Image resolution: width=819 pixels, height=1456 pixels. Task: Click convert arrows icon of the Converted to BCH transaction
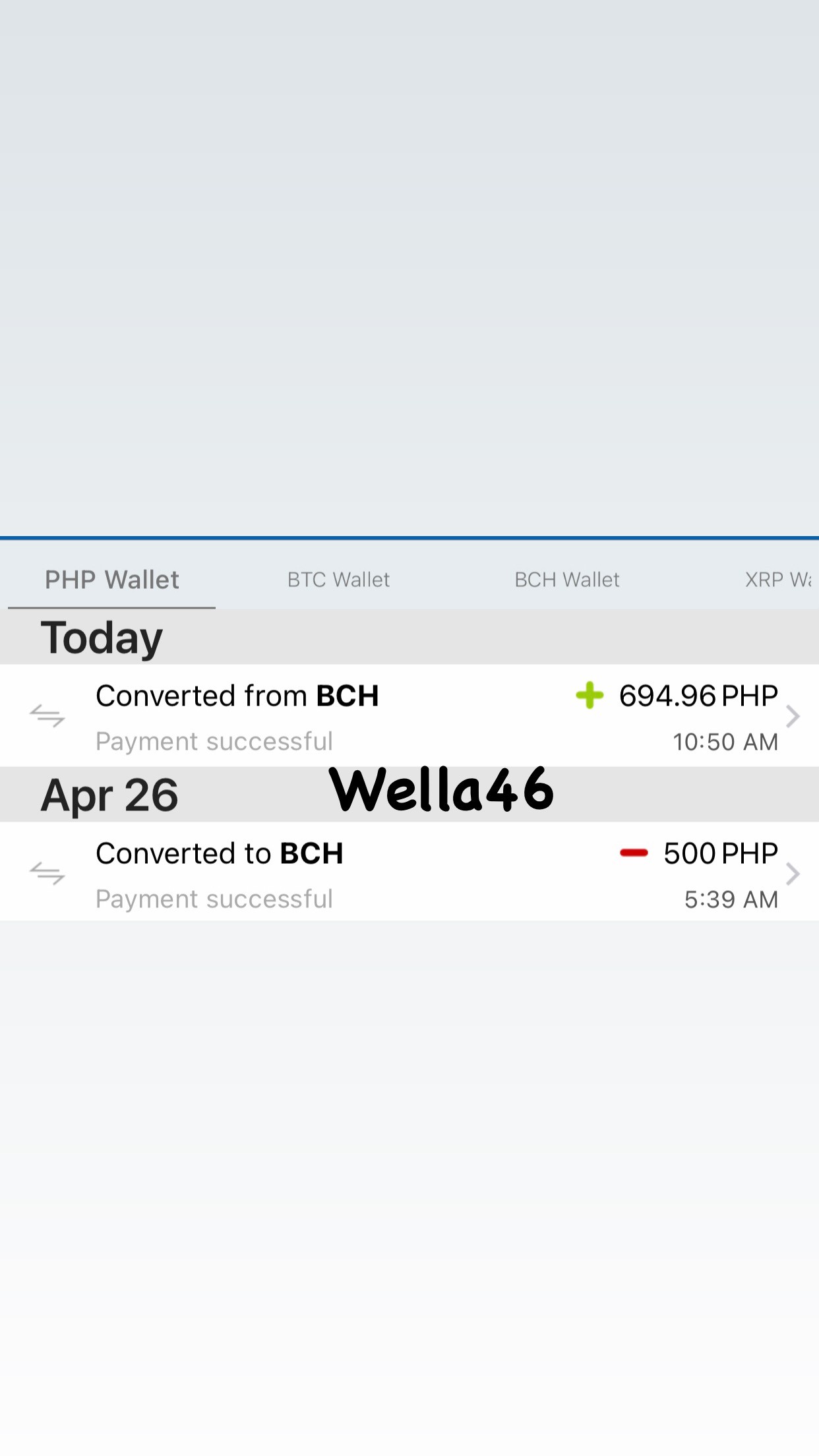[47, 874]
